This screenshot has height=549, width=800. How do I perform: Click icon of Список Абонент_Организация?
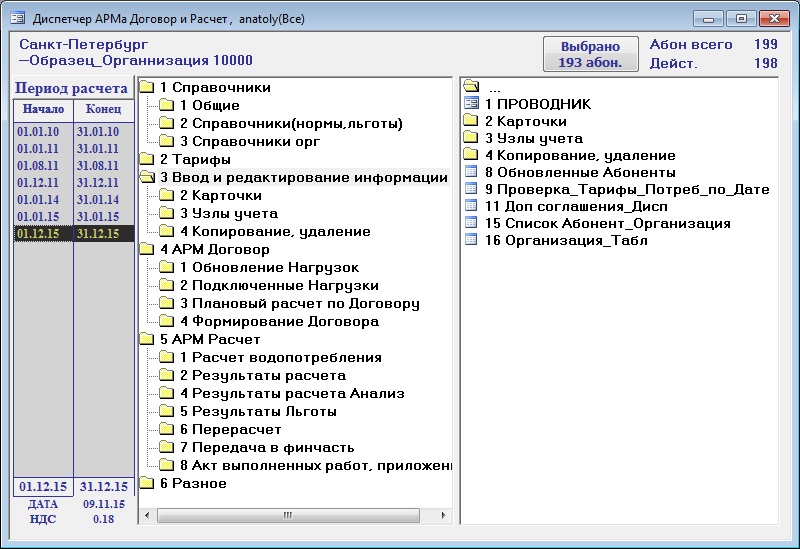[x=472, y=223]
